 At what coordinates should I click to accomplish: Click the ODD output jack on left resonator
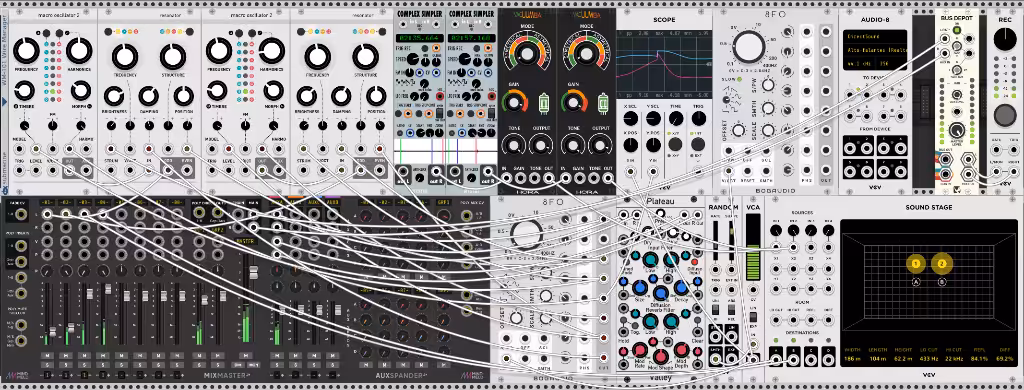tap(168, 171)
